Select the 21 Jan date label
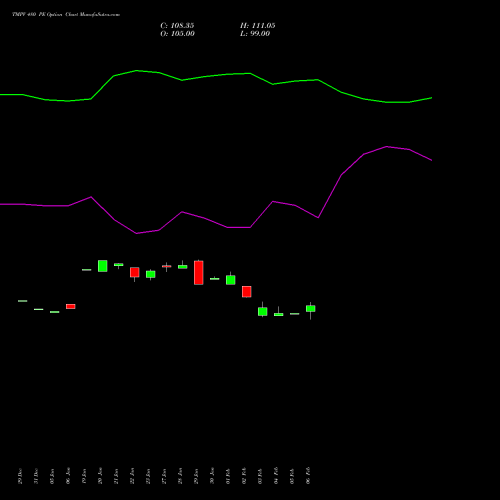 116,476
